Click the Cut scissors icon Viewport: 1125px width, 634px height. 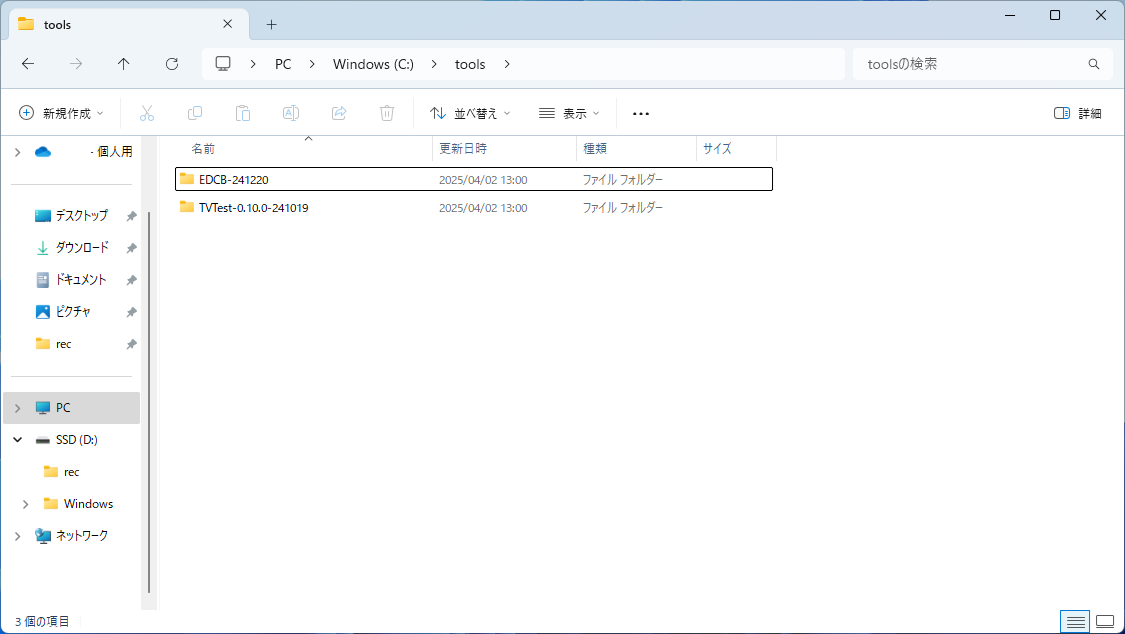click(147, 113)
